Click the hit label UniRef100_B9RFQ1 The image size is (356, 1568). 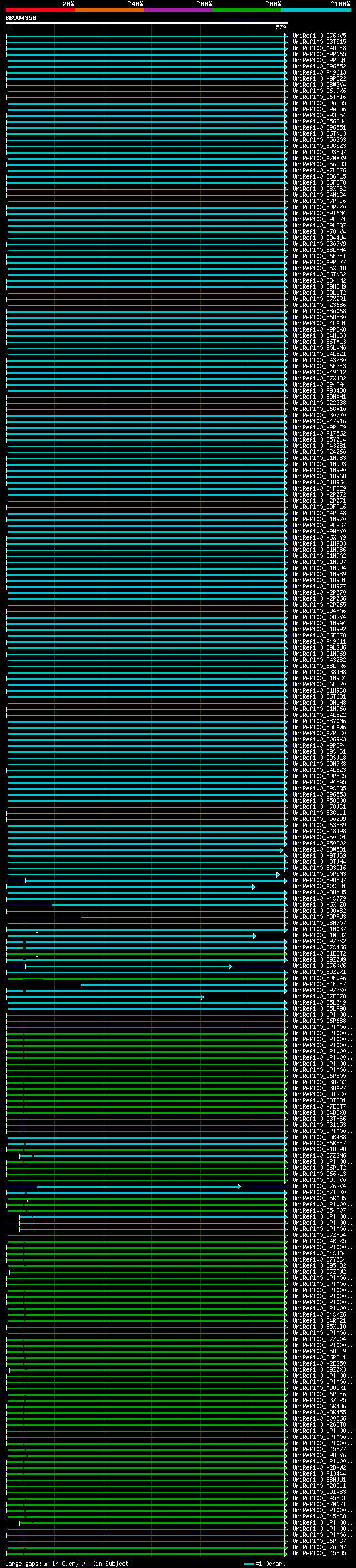319,60
